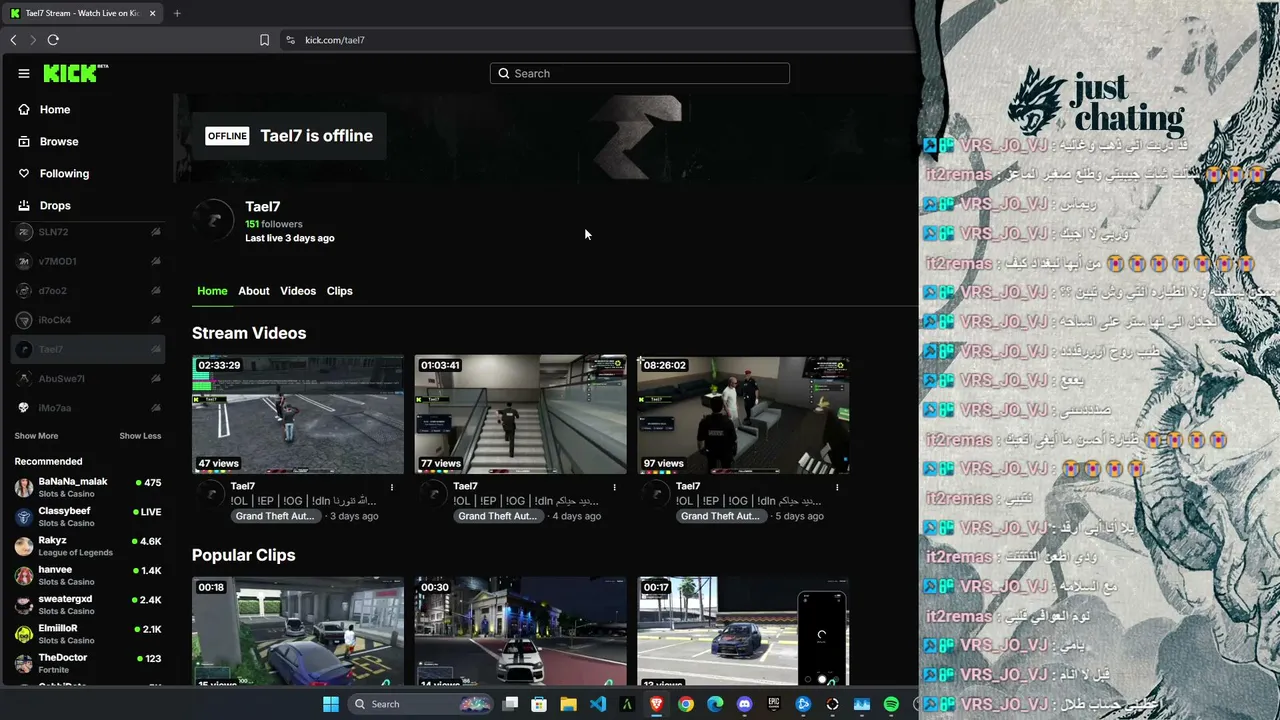Switch to the Videos tab
Viewport: 1280px width, 720px height.
298,291
